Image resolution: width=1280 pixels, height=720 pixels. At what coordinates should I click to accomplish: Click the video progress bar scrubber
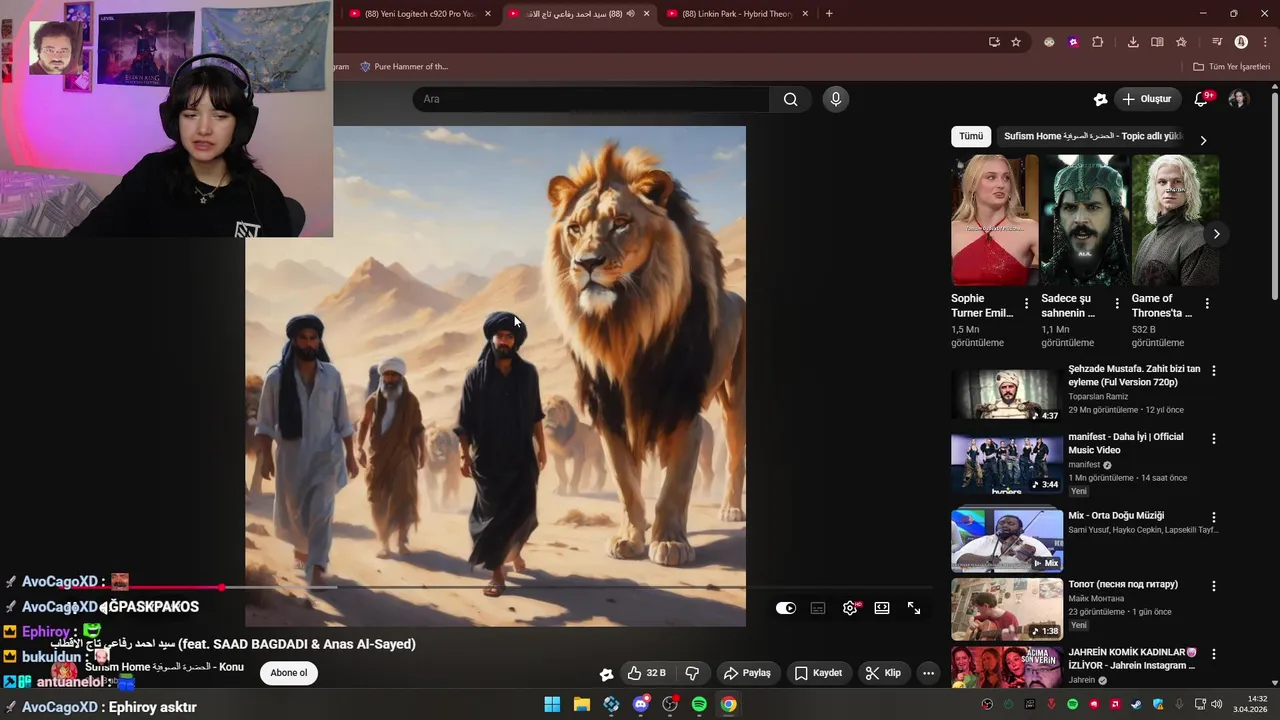point(222,587)
